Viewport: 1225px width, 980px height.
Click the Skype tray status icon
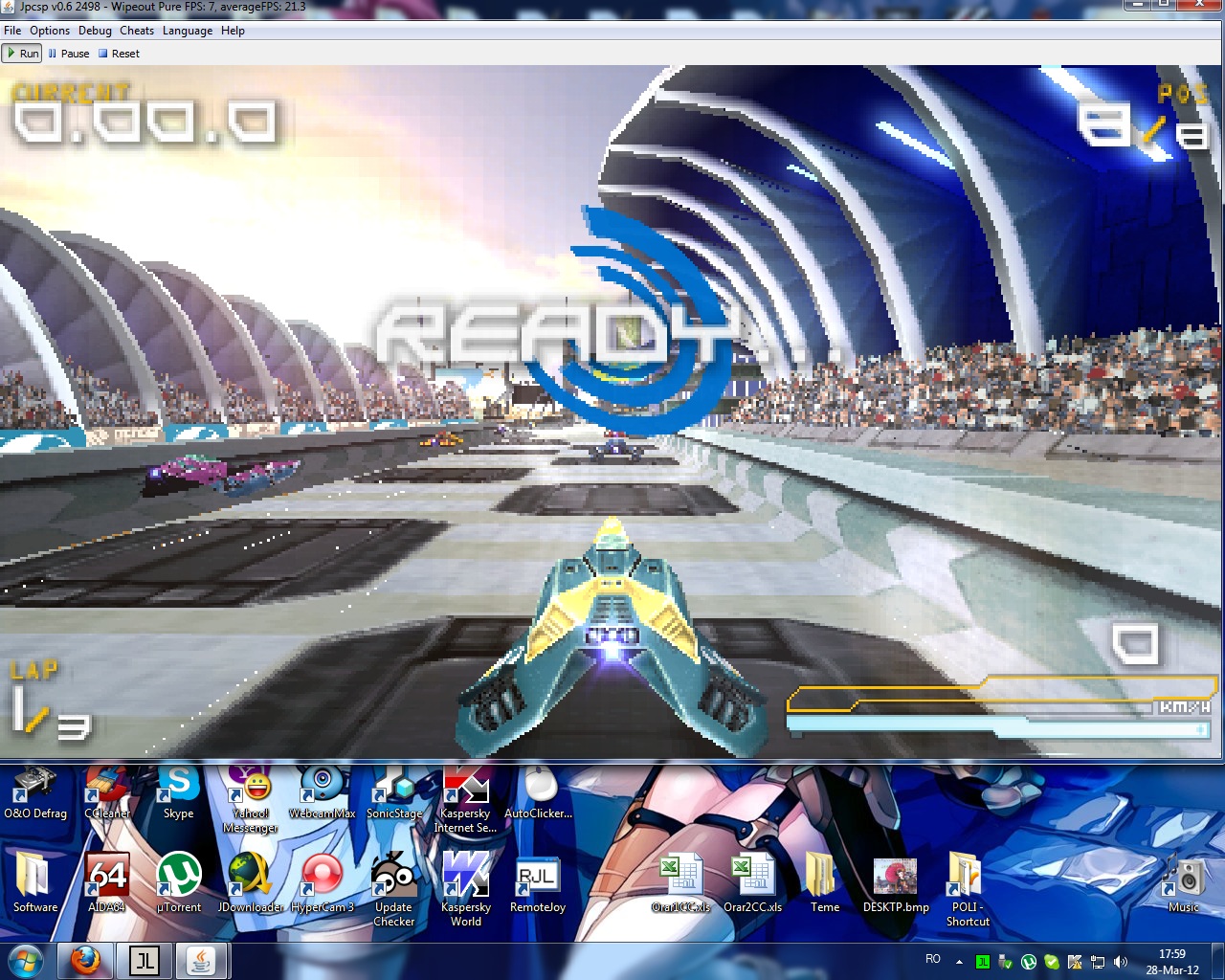[x=1052, y=962]
